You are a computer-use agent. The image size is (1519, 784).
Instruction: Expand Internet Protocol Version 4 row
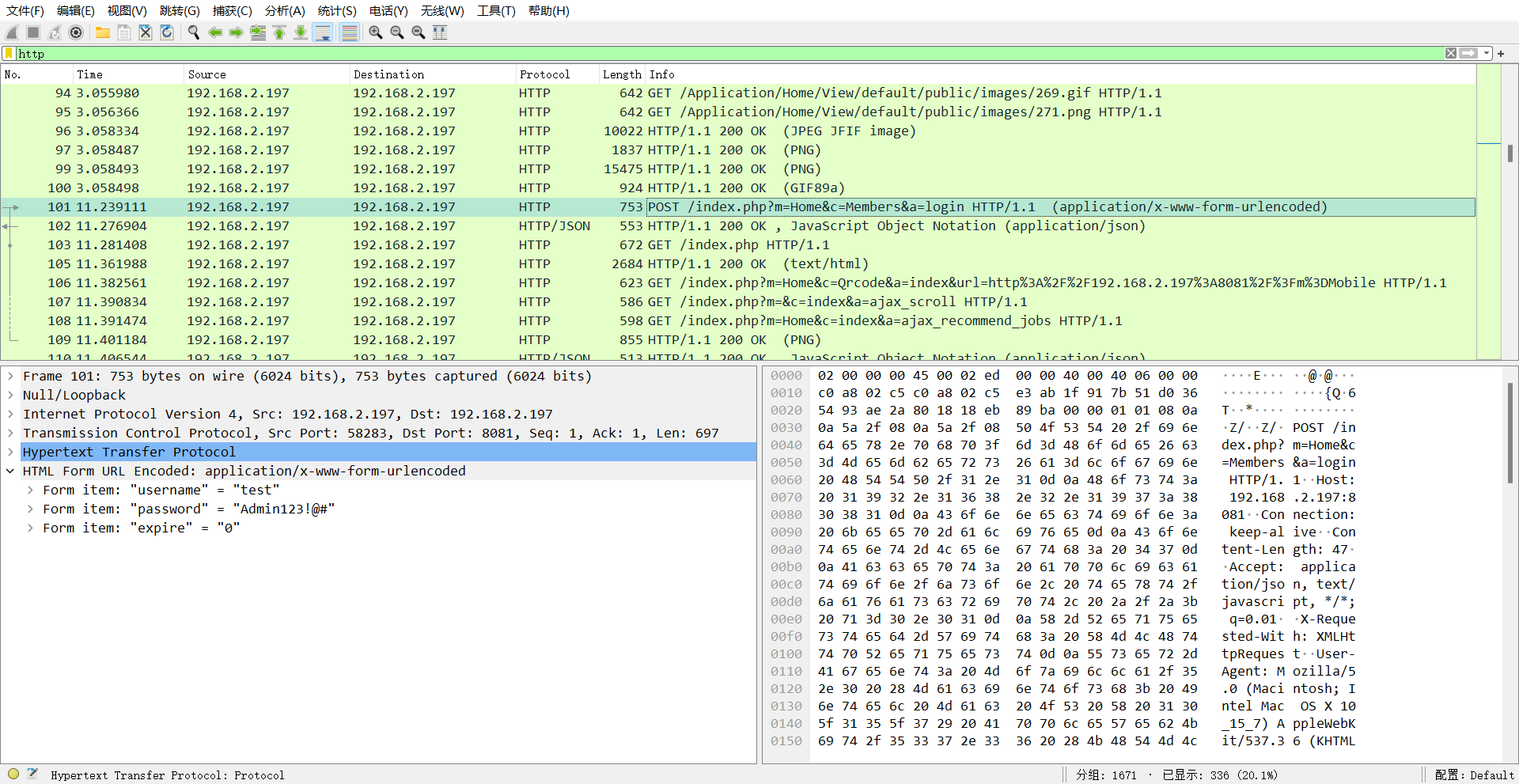pos(10,414)
